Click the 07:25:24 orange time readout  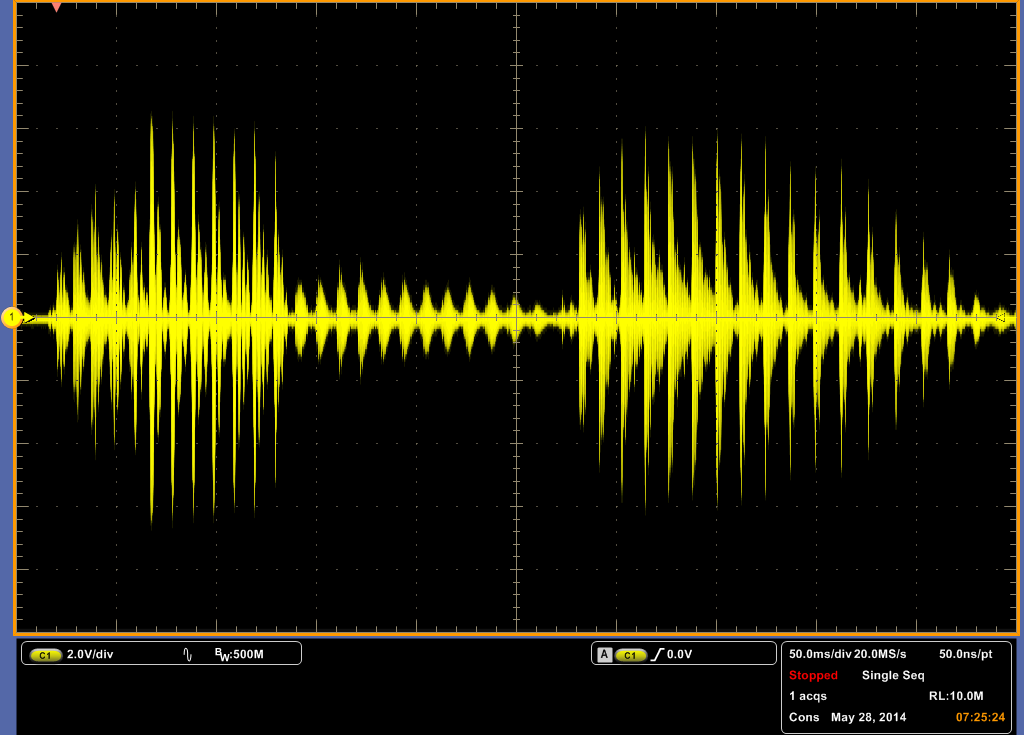pos(981,717)
